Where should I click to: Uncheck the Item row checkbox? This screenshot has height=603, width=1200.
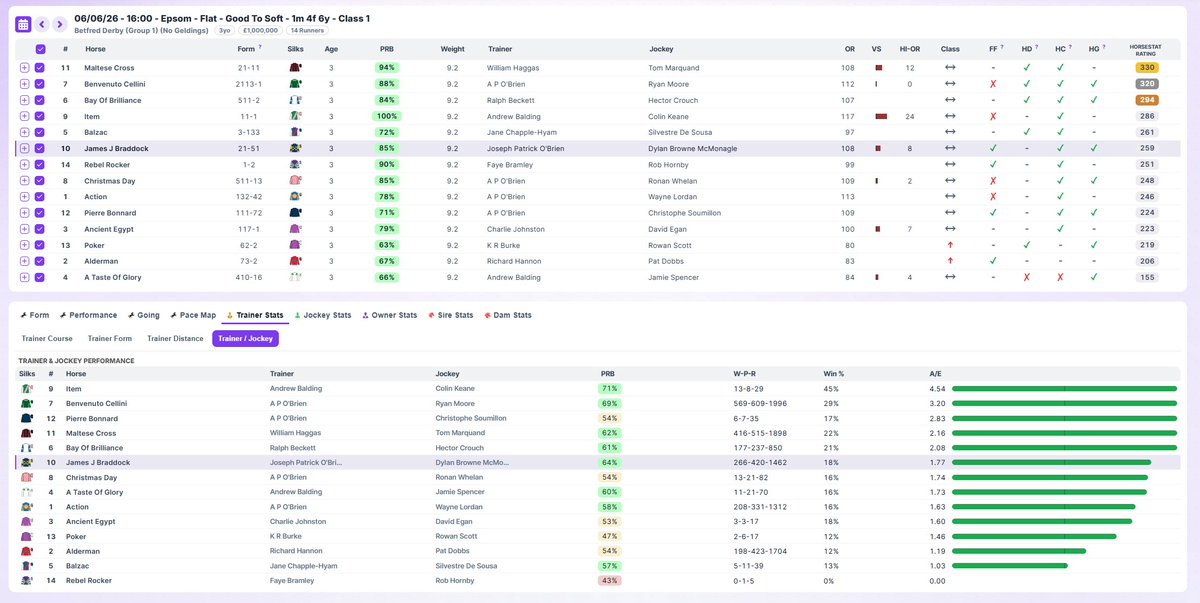(40, 116)
